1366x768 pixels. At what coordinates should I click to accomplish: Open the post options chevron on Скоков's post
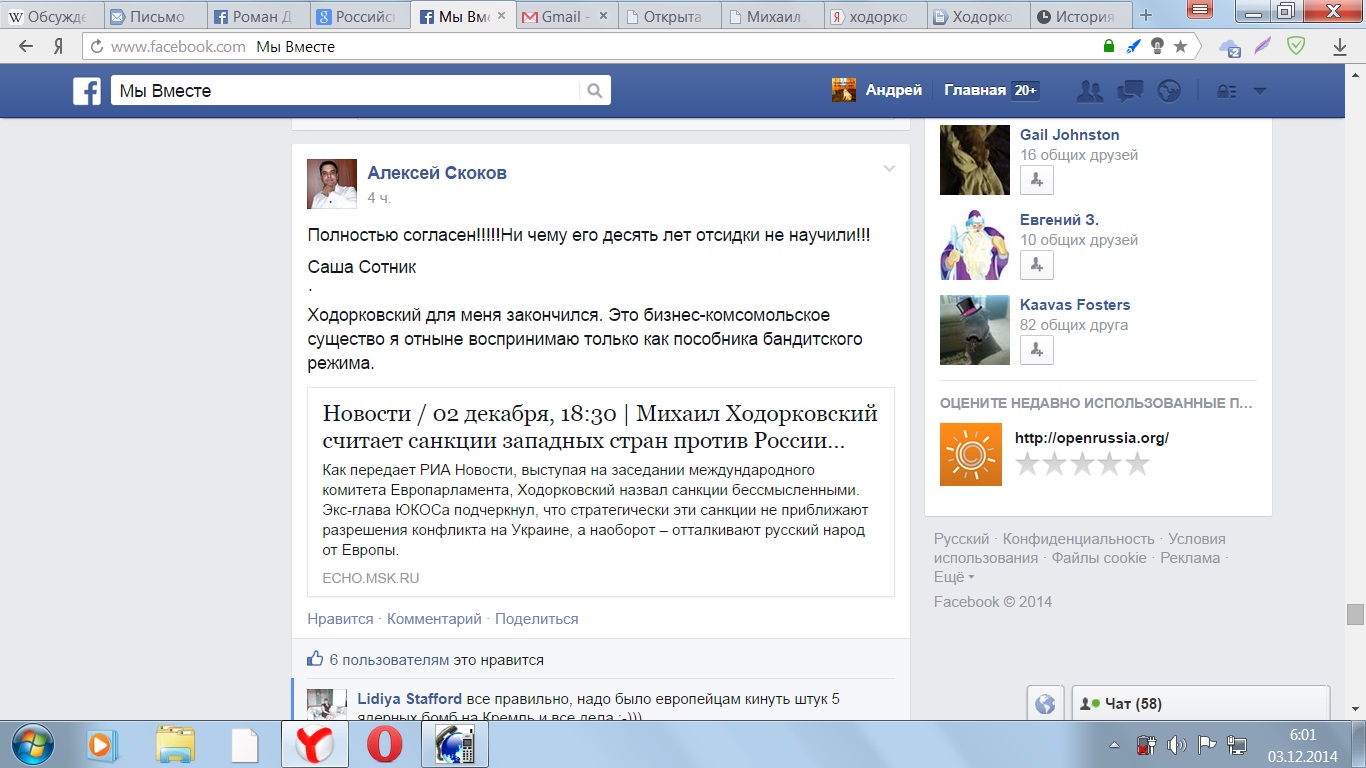pyautogui.click(x=889, y=169)
